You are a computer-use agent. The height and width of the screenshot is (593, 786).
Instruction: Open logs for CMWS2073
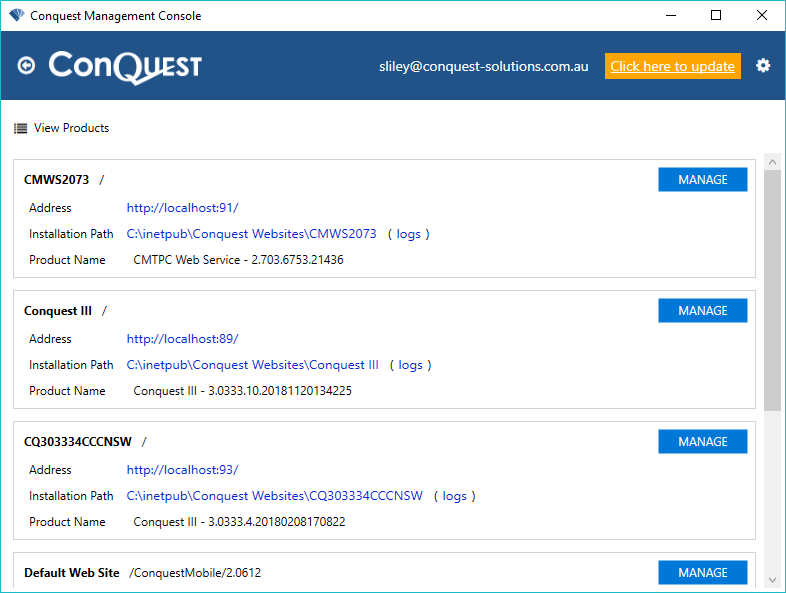(409, 234)
